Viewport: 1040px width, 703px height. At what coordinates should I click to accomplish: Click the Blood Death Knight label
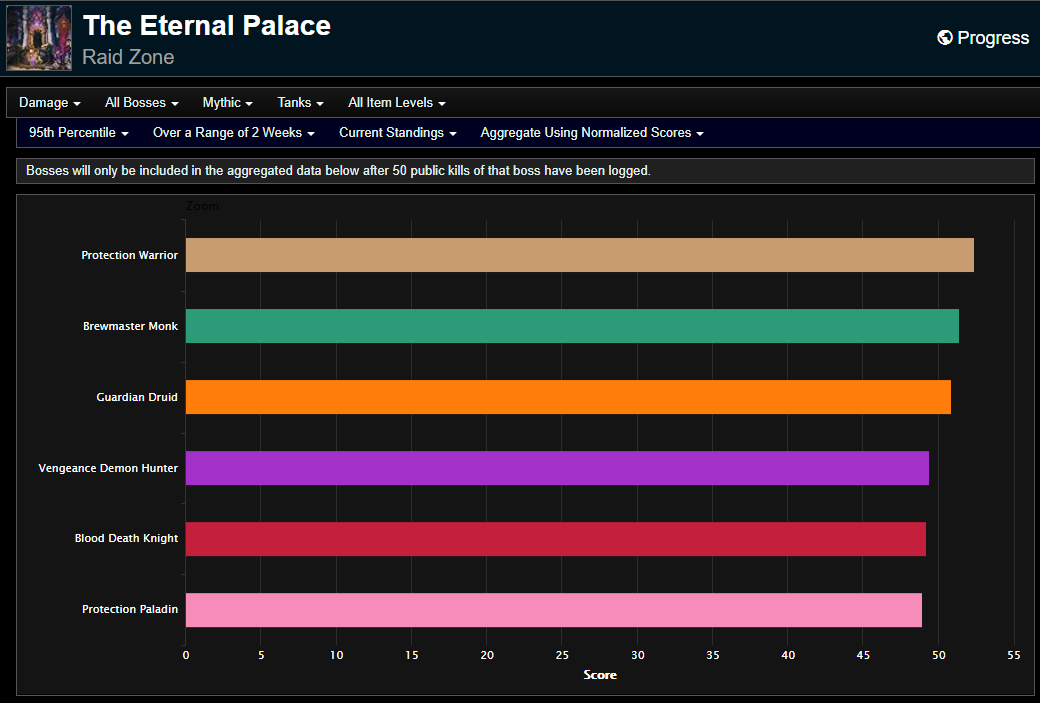126,539
